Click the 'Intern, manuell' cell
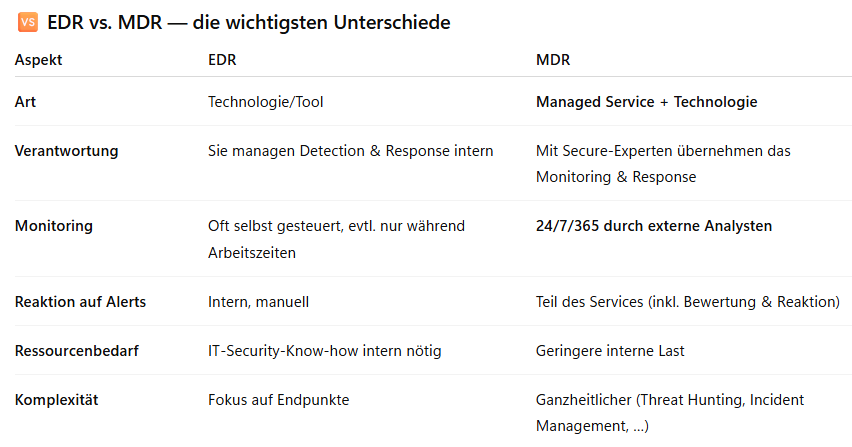852x447 pixels. pos(258,301)
